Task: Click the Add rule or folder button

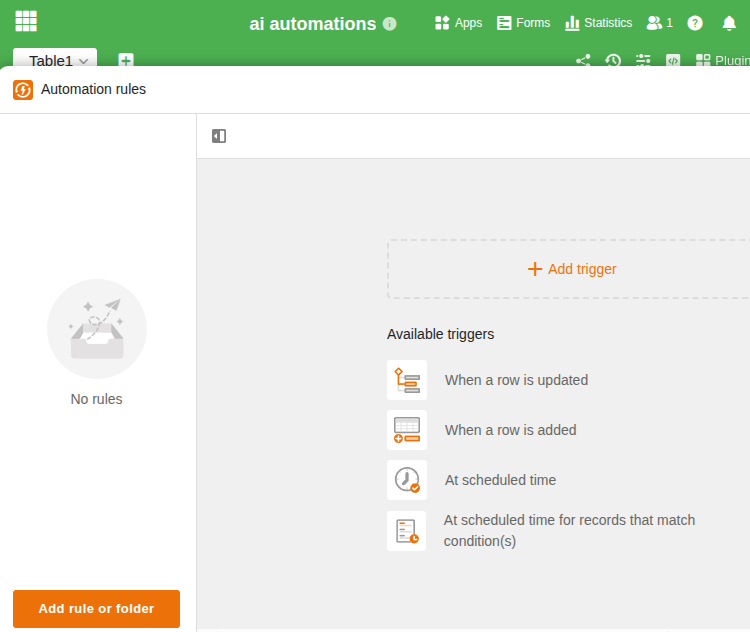Action: (x=96, y=609)
